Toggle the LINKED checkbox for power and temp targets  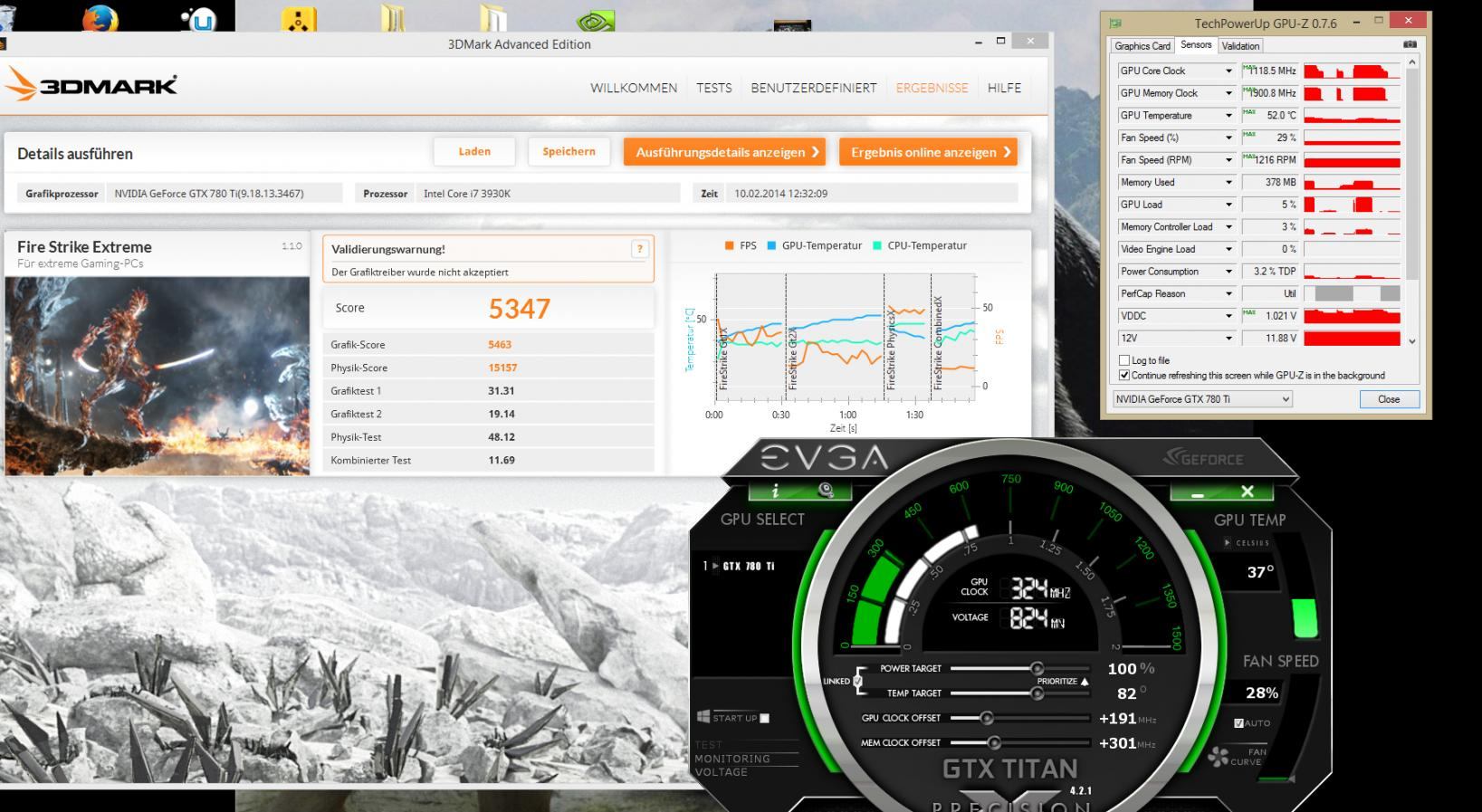857,681
